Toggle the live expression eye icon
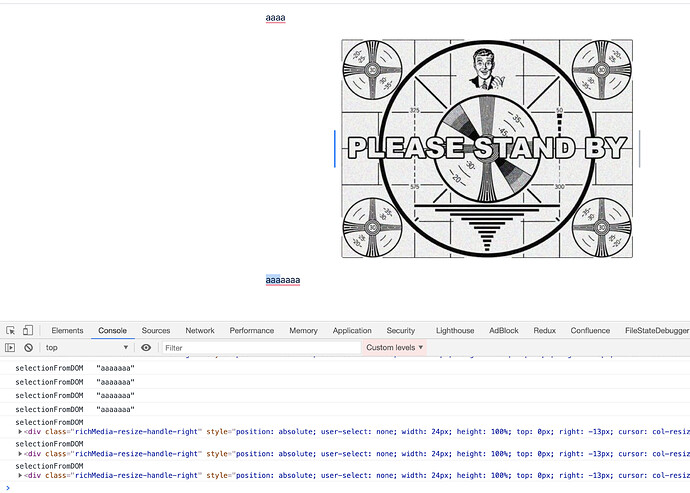This screenshot has height=493, width=690. pyautogui.click(x=146, y=348)
